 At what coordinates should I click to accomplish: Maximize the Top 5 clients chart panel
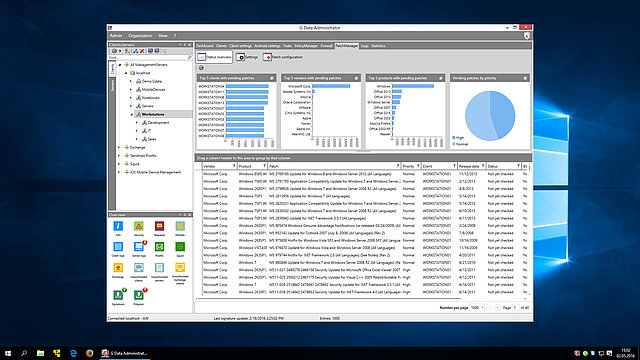pos(272,78)
